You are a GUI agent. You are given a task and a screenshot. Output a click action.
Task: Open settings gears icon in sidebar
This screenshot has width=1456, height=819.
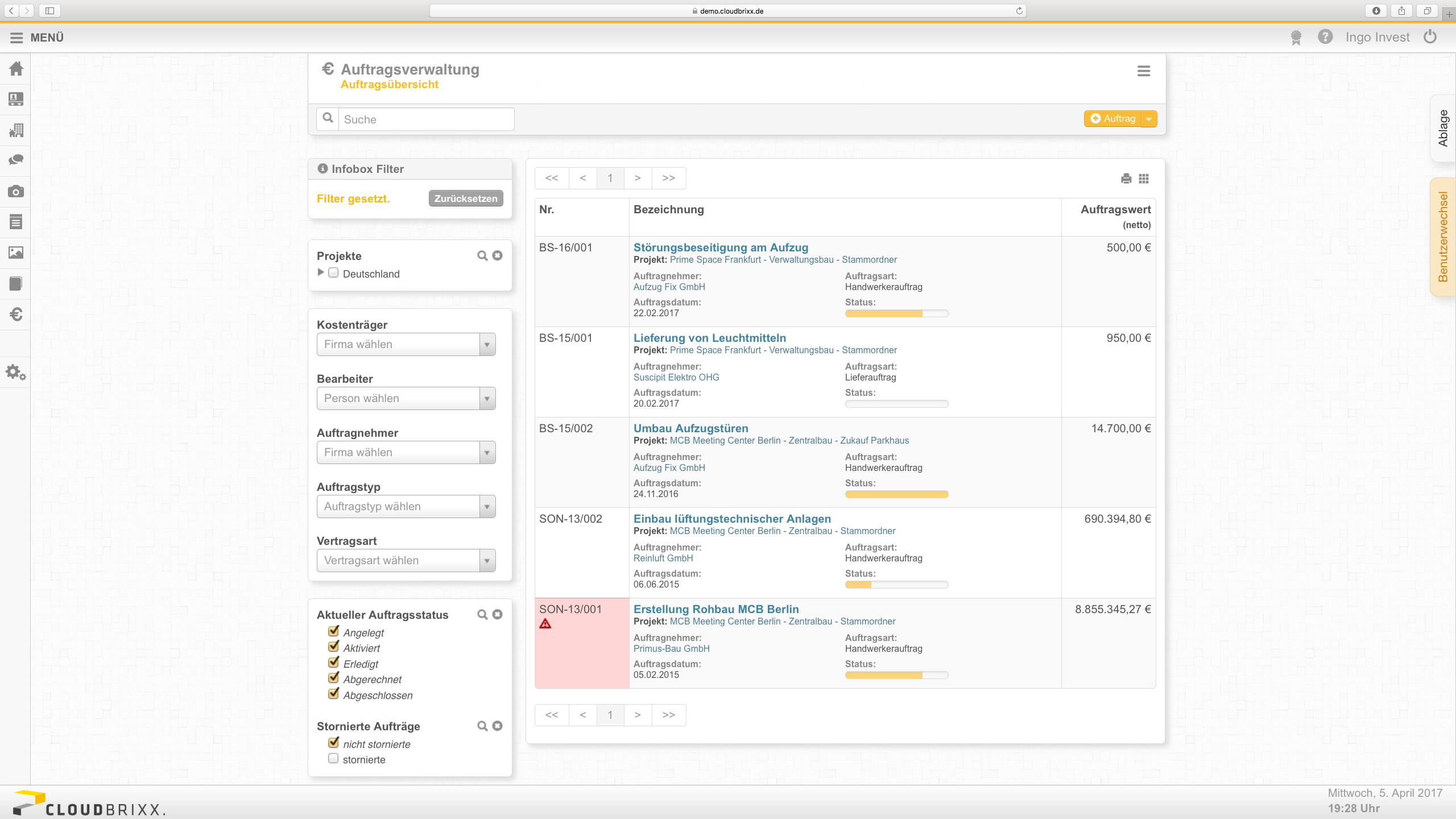pos(16,373)
